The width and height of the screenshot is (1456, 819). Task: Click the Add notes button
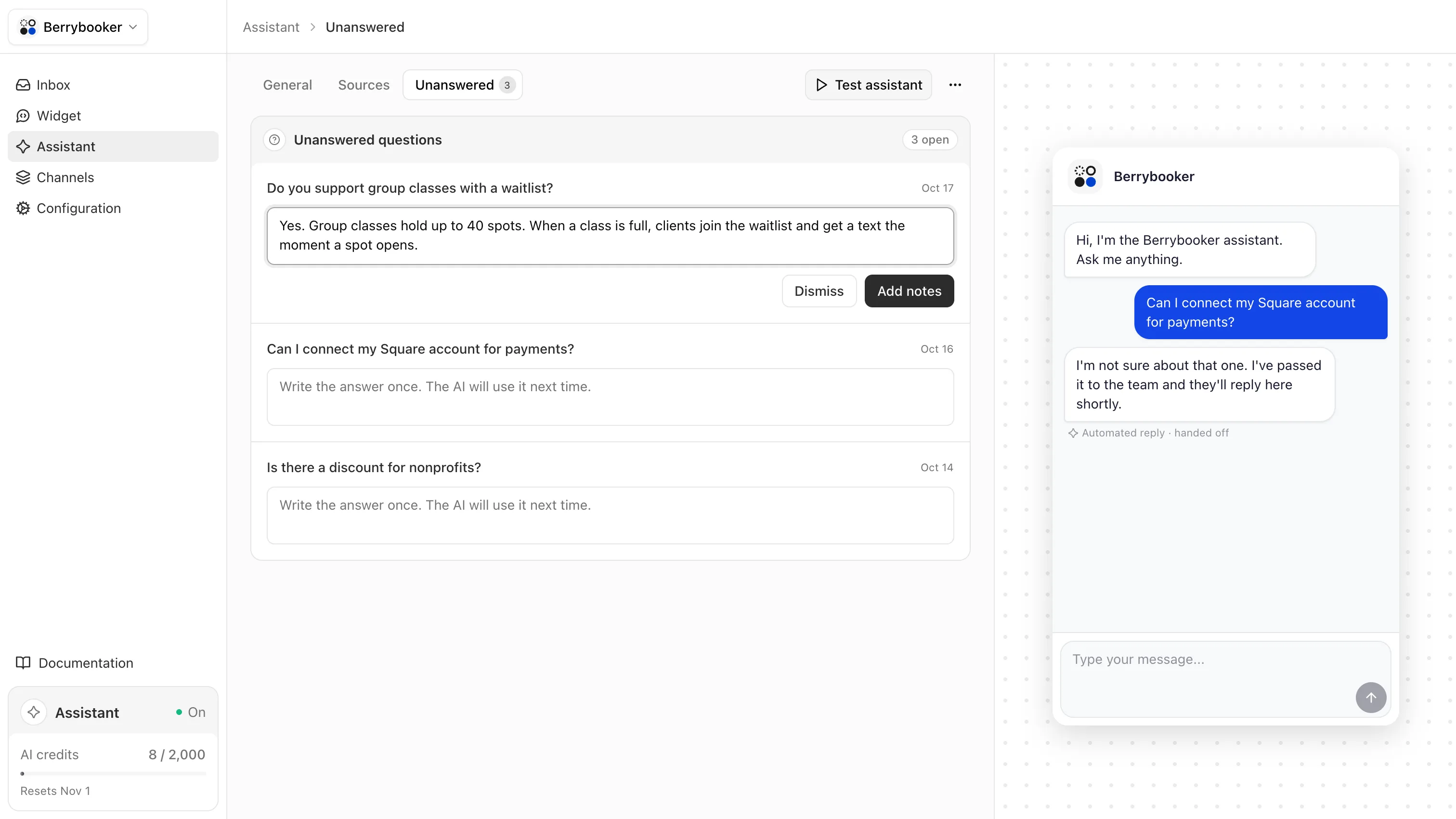coord(909,291)
